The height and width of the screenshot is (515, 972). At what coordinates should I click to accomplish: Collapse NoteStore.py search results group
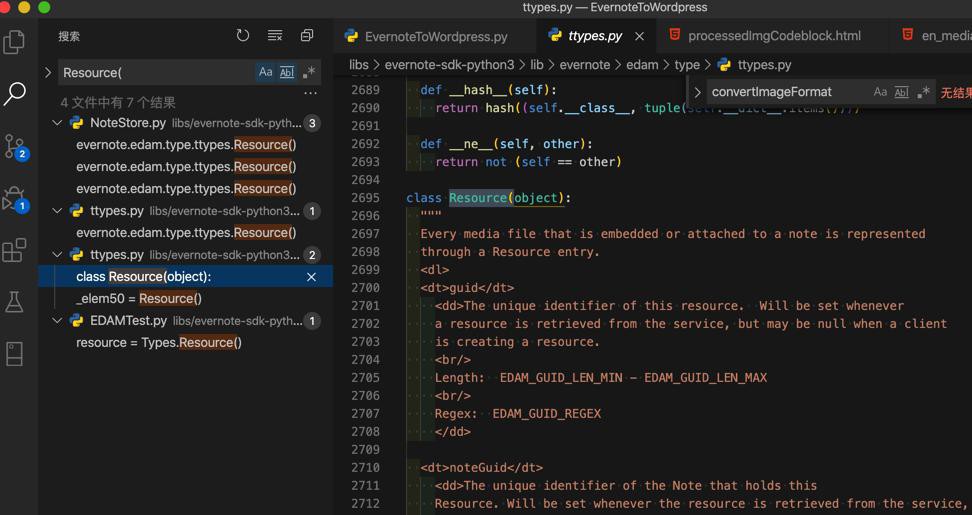click(57, 123)
